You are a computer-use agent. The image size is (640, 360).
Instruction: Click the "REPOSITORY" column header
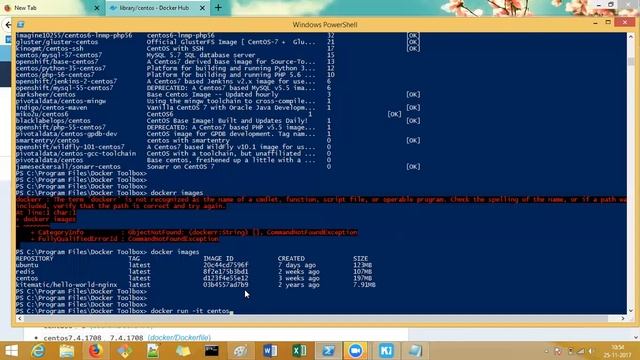(x=34, y=258)
